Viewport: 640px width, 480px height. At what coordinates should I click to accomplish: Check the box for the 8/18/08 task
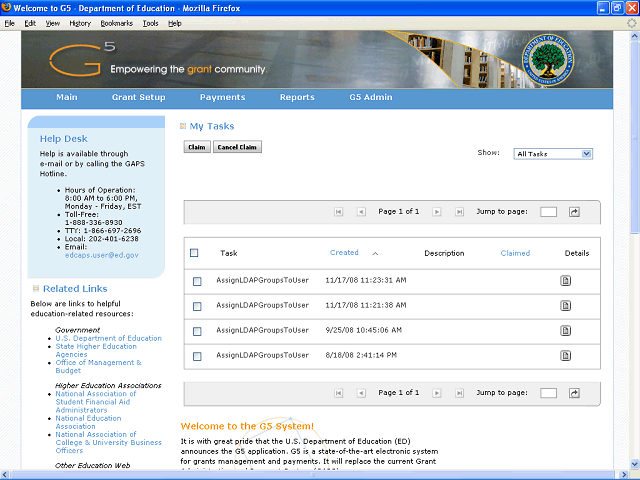click(197, 356)
